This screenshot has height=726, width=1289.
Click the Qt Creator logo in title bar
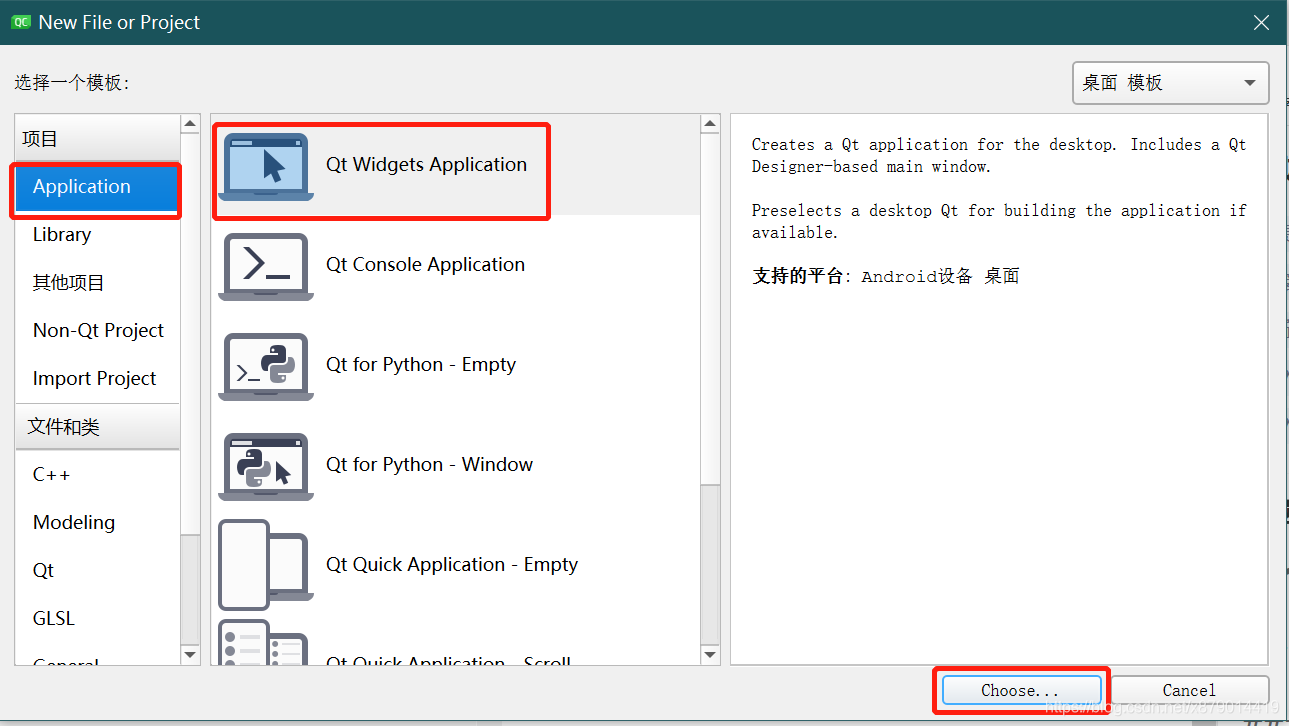21,22
